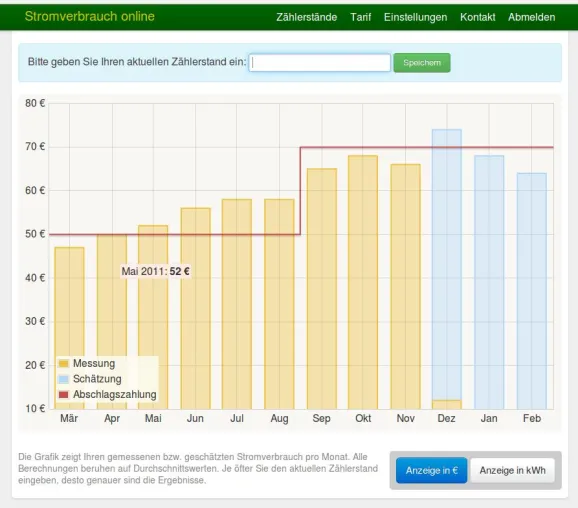578x508 pixels.
Task: Switch display to Anzeige in €
Action: pyautogui.click(x=431, y=470)
